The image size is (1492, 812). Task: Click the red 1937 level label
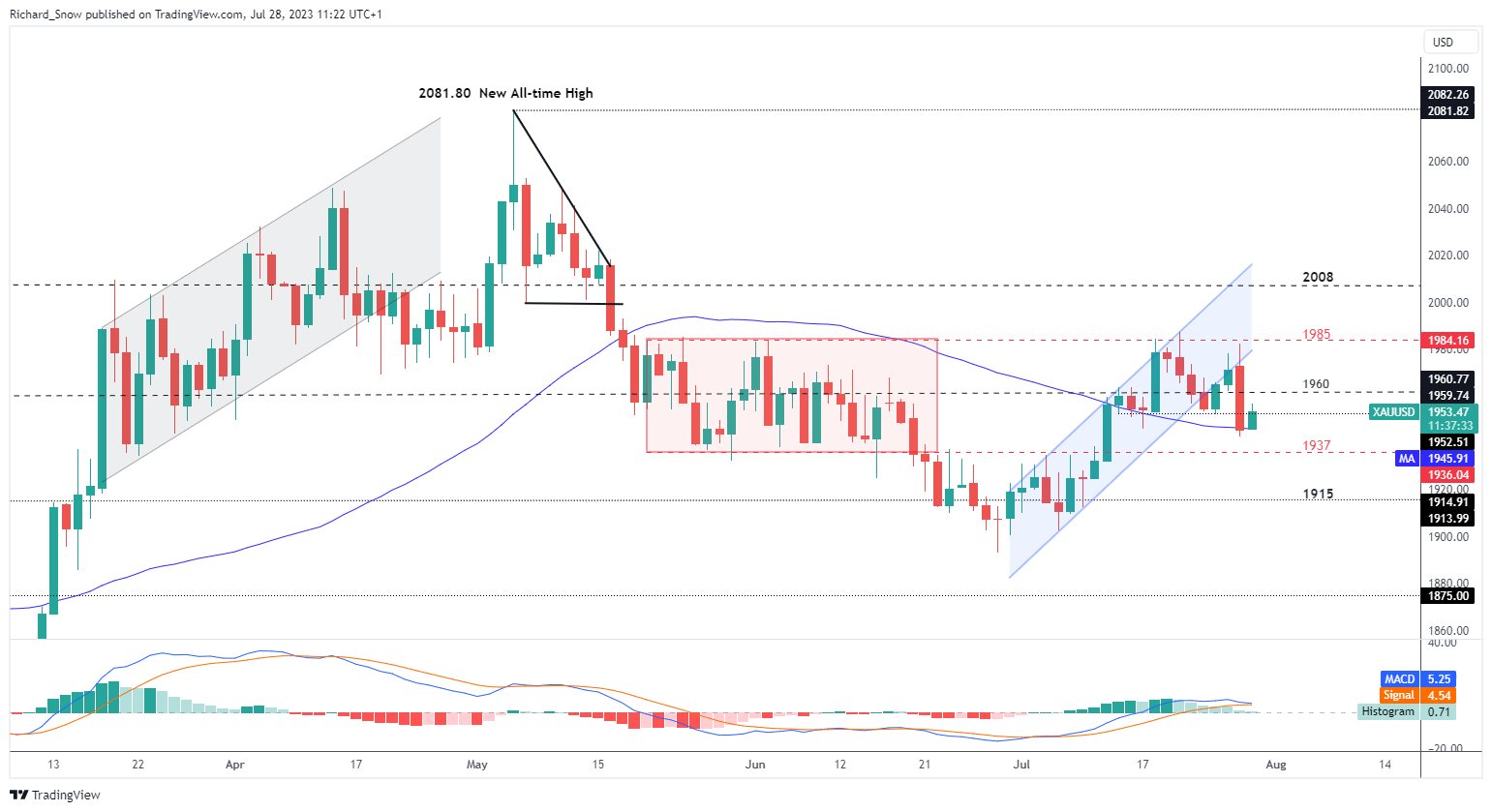click(1316, 446)
